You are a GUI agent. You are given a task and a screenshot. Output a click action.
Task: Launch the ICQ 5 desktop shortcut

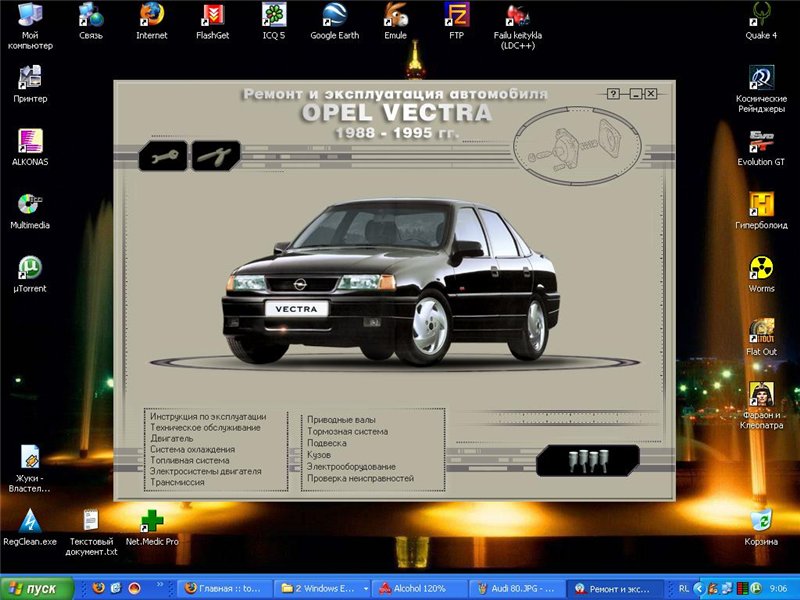click(x=274, y=21)
